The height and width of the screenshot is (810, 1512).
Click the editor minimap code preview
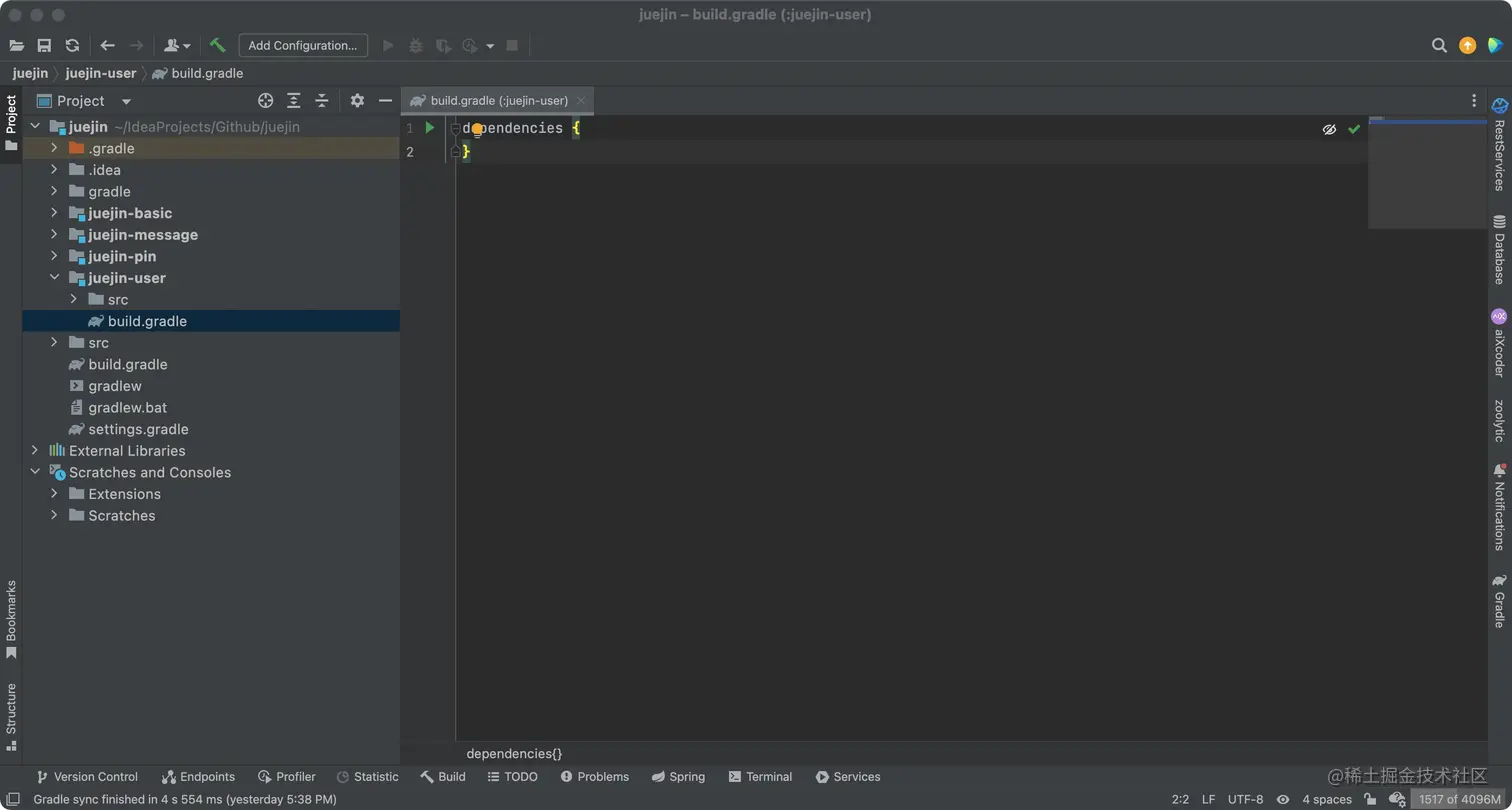point(1427,173)
